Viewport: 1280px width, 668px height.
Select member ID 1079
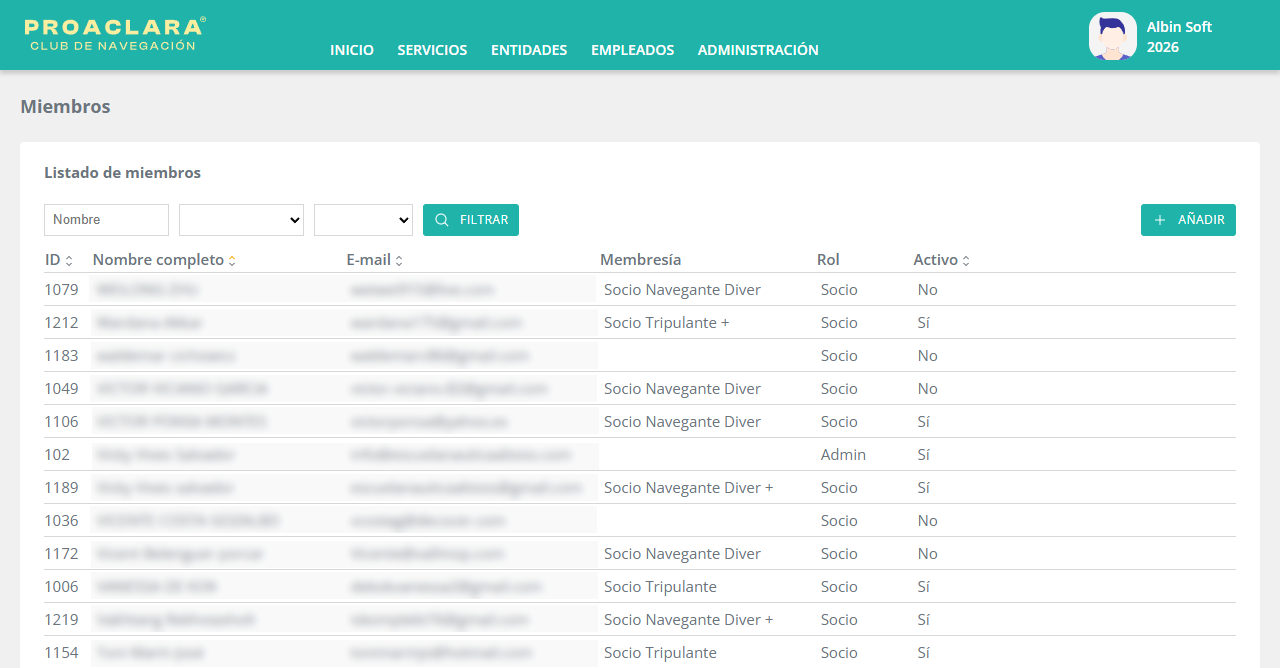coord(61,290)
